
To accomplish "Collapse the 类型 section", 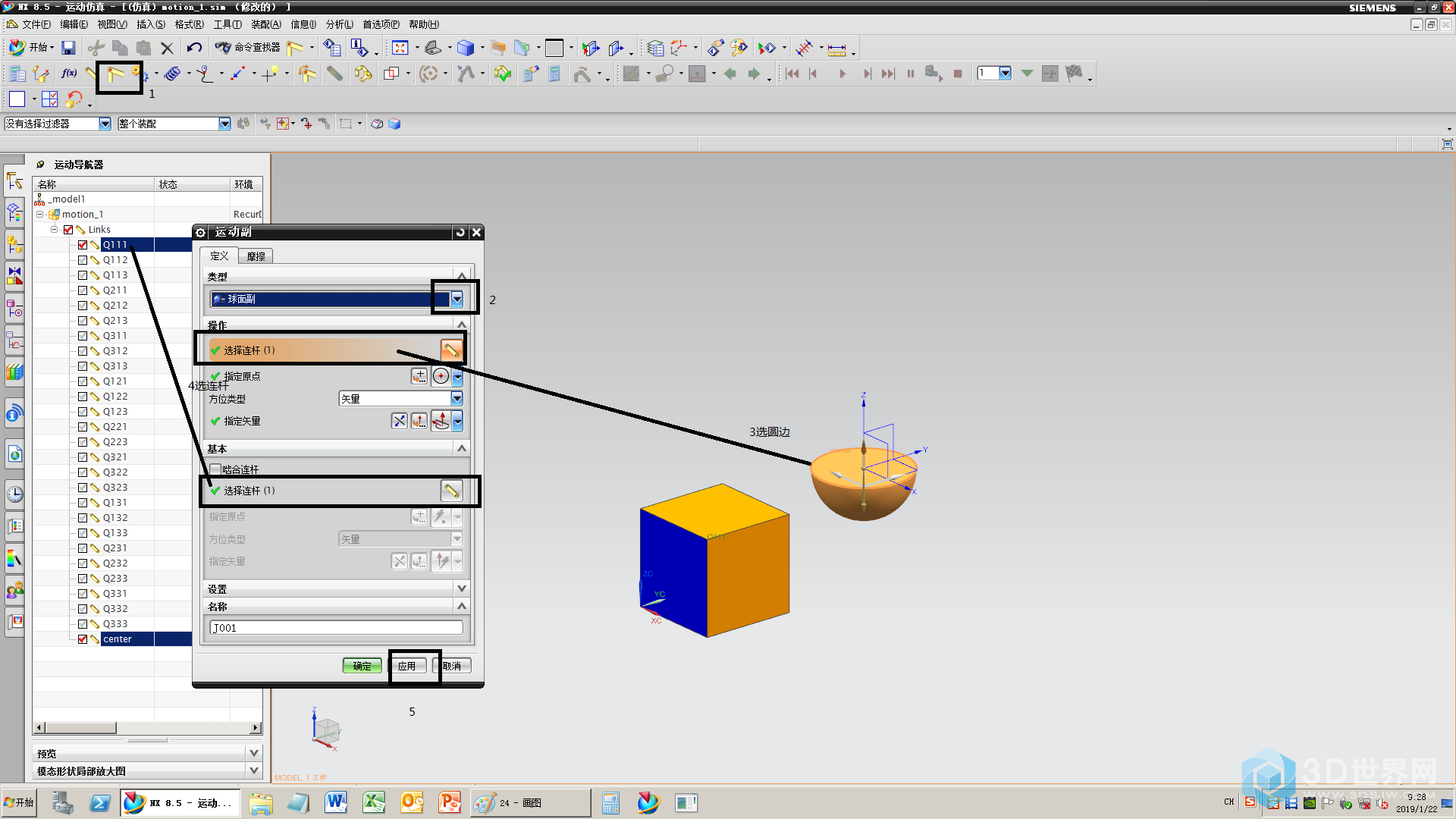I will click(x=461, y=276).
